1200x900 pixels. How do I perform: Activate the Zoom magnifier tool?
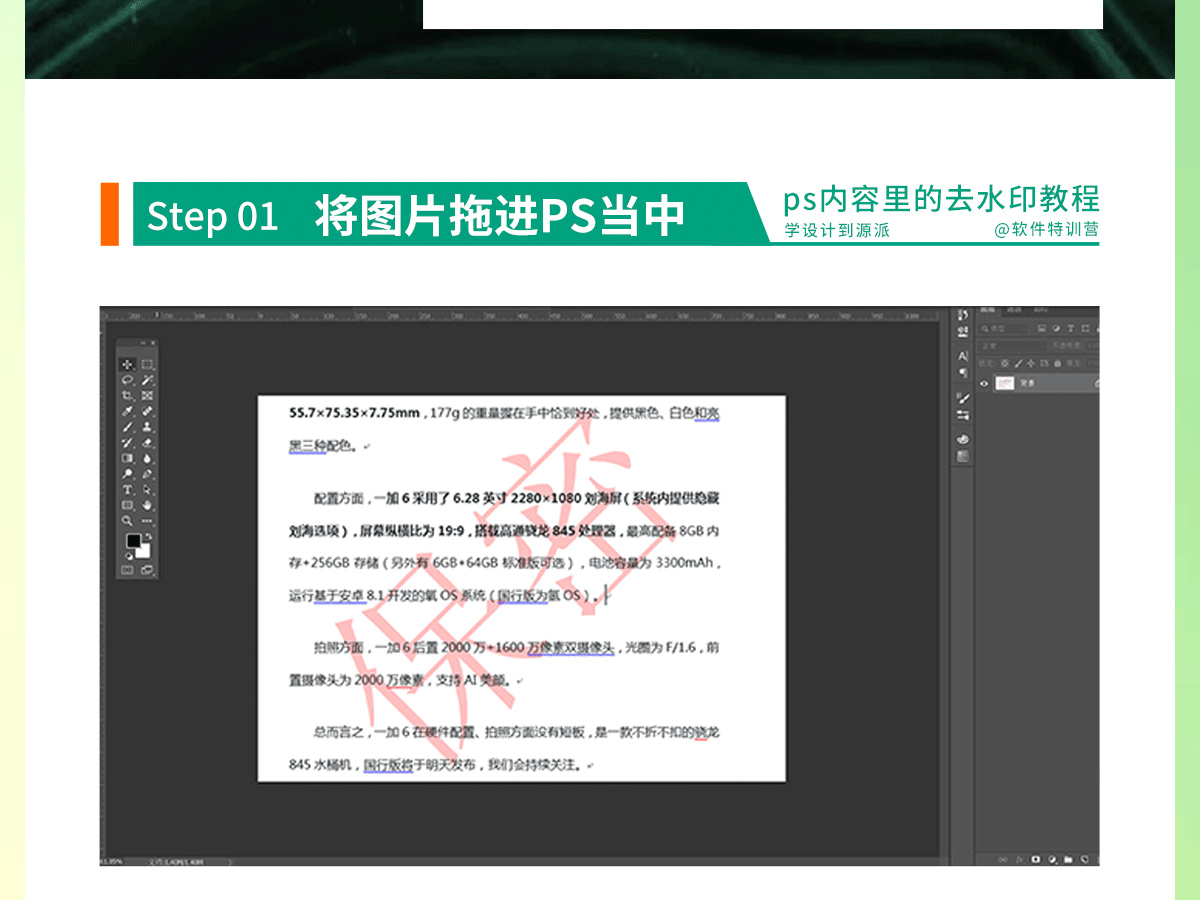(128, 521)
